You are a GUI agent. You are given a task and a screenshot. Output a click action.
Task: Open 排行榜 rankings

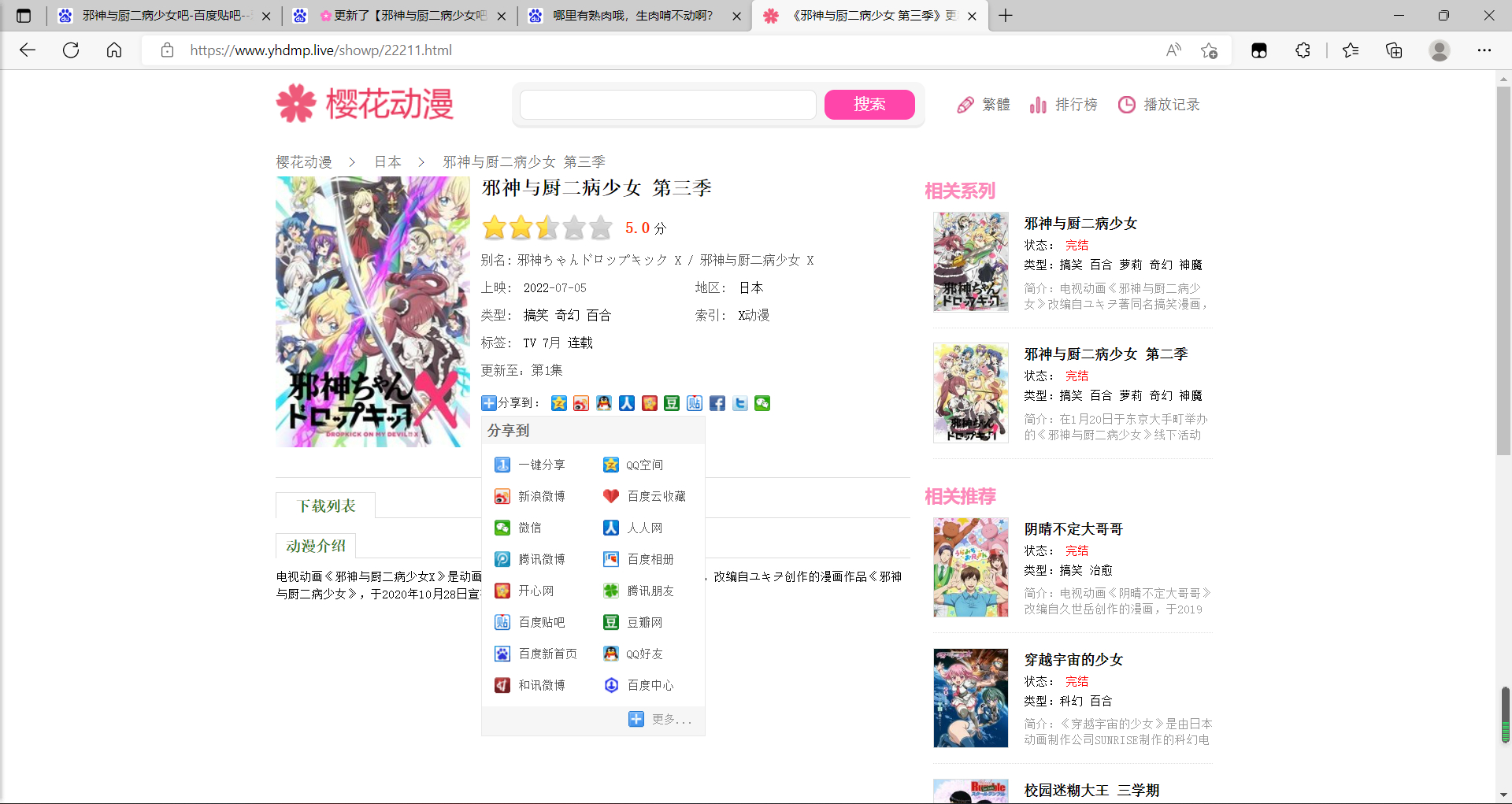pyautogui.click(x=1063, y=105)
